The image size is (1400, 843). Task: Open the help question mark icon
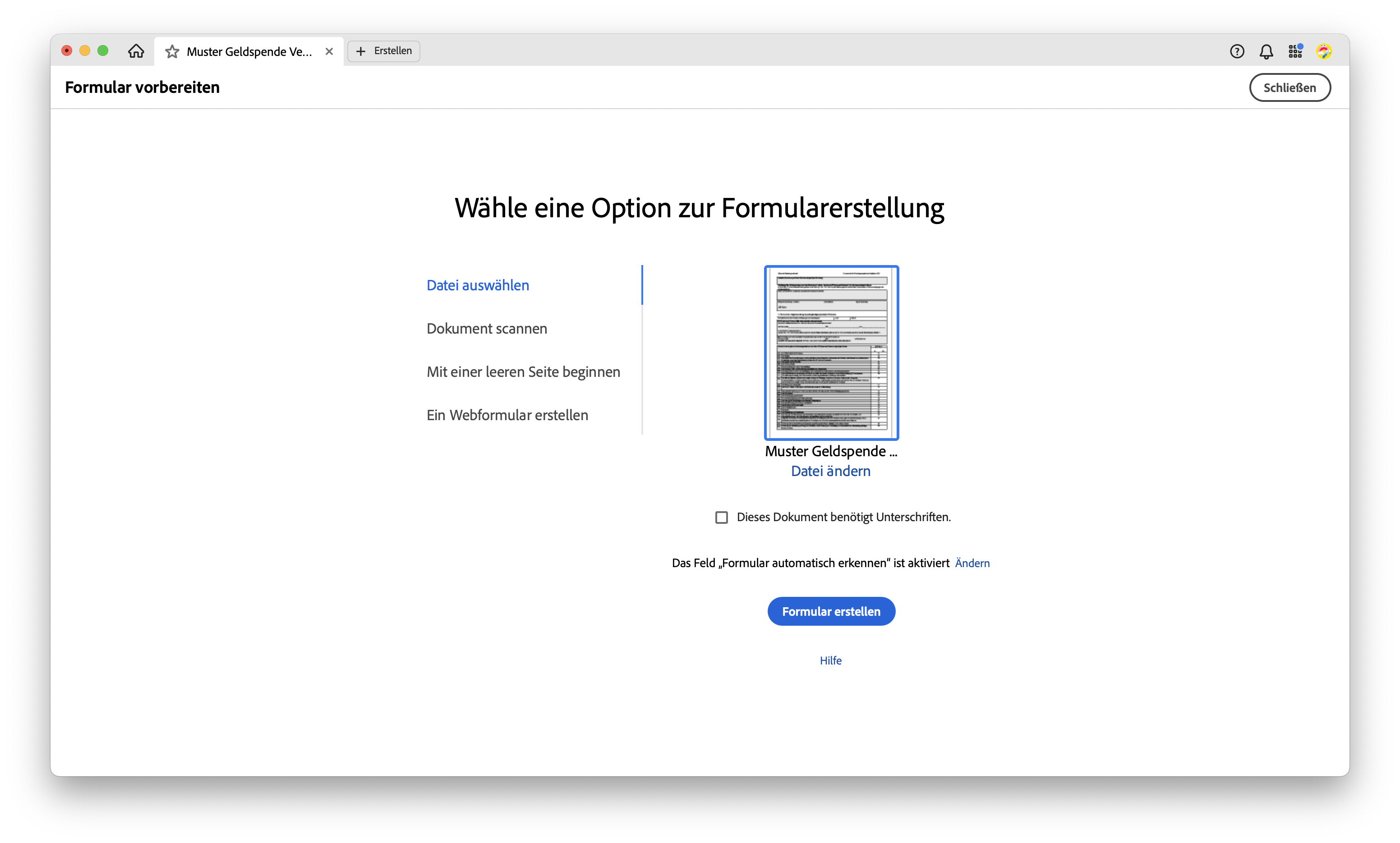click(1237, 52)
